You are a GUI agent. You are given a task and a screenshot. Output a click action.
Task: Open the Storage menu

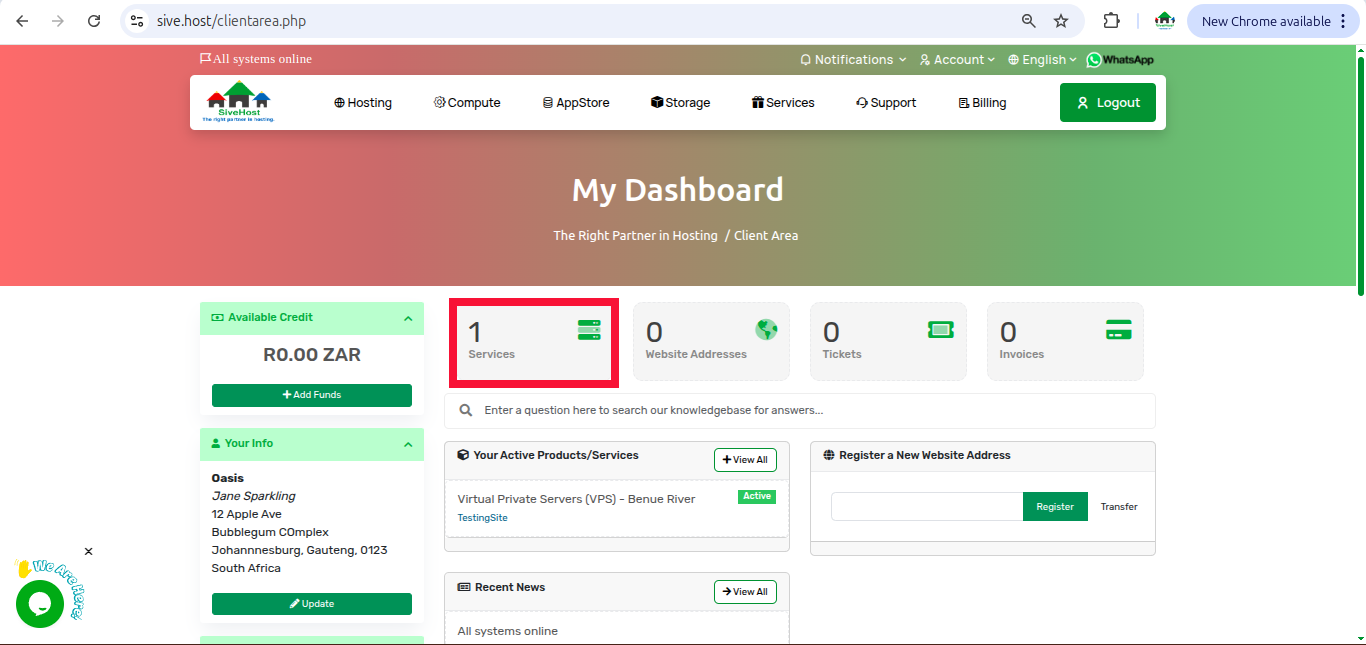coord(680,103)
